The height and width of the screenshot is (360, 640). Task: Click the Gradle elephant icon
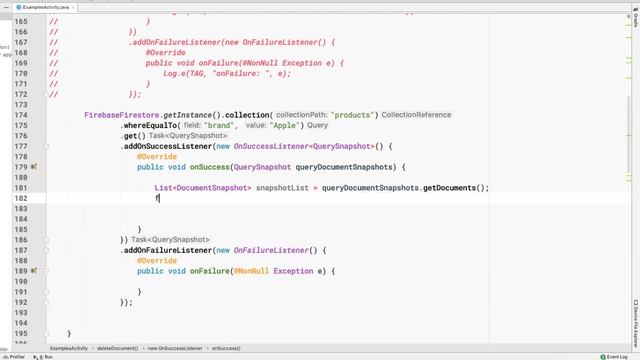click(636, 9)
